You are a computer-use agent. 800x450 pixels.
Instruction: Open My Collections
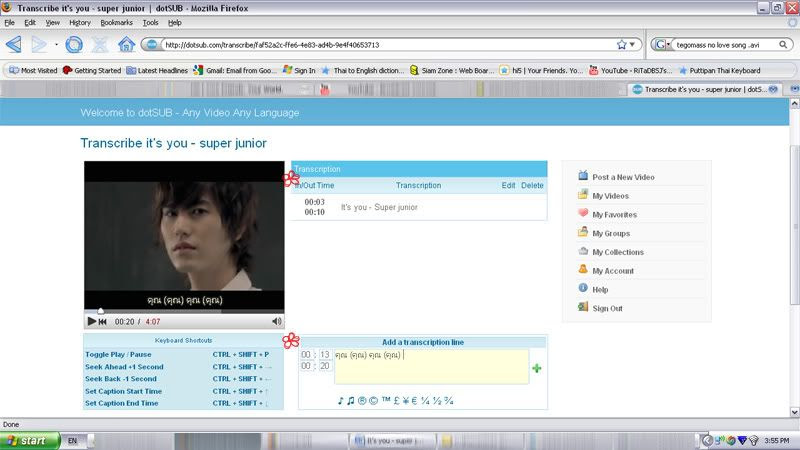(x=618, y=252)
